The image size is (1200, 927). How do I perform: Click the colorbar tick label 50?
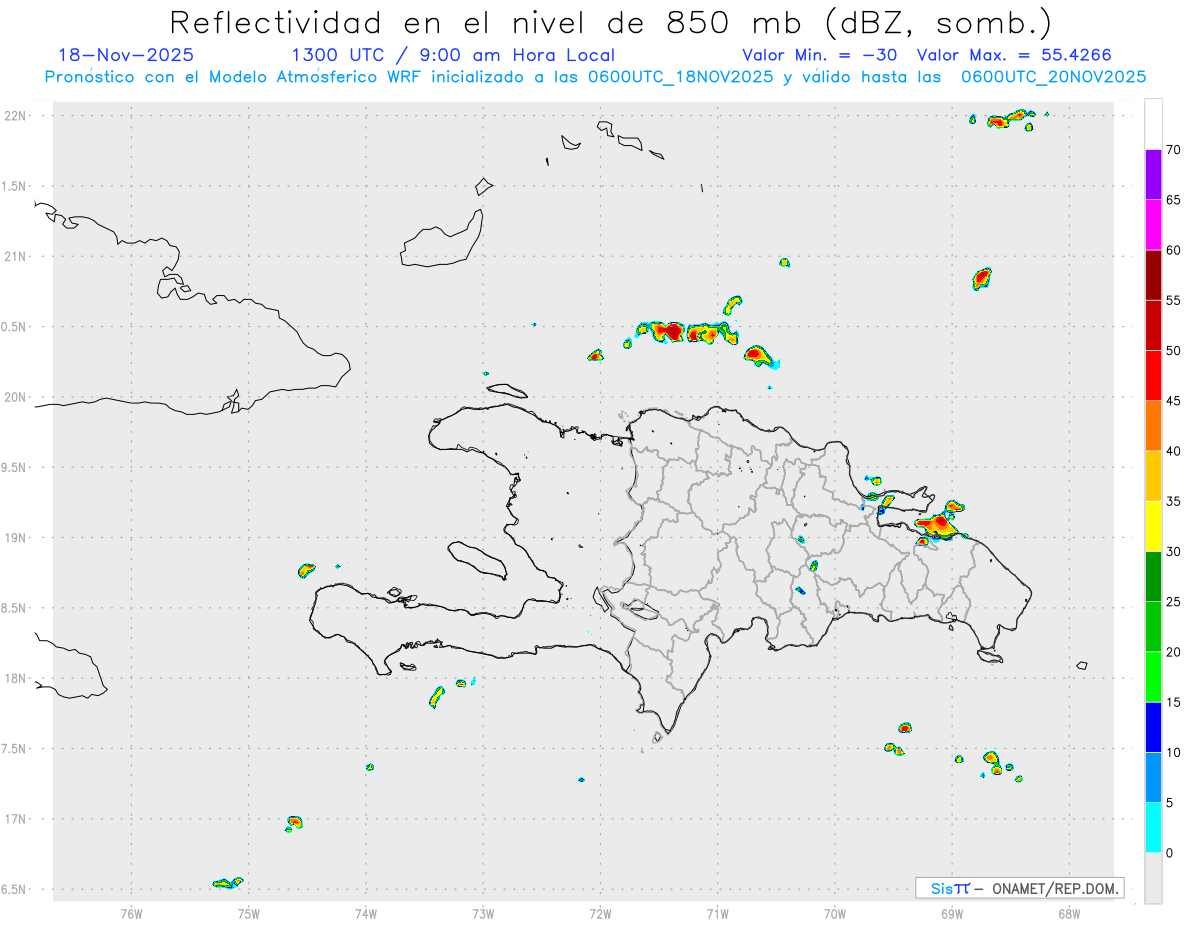pyautogui.click(x=1174, y=351)
